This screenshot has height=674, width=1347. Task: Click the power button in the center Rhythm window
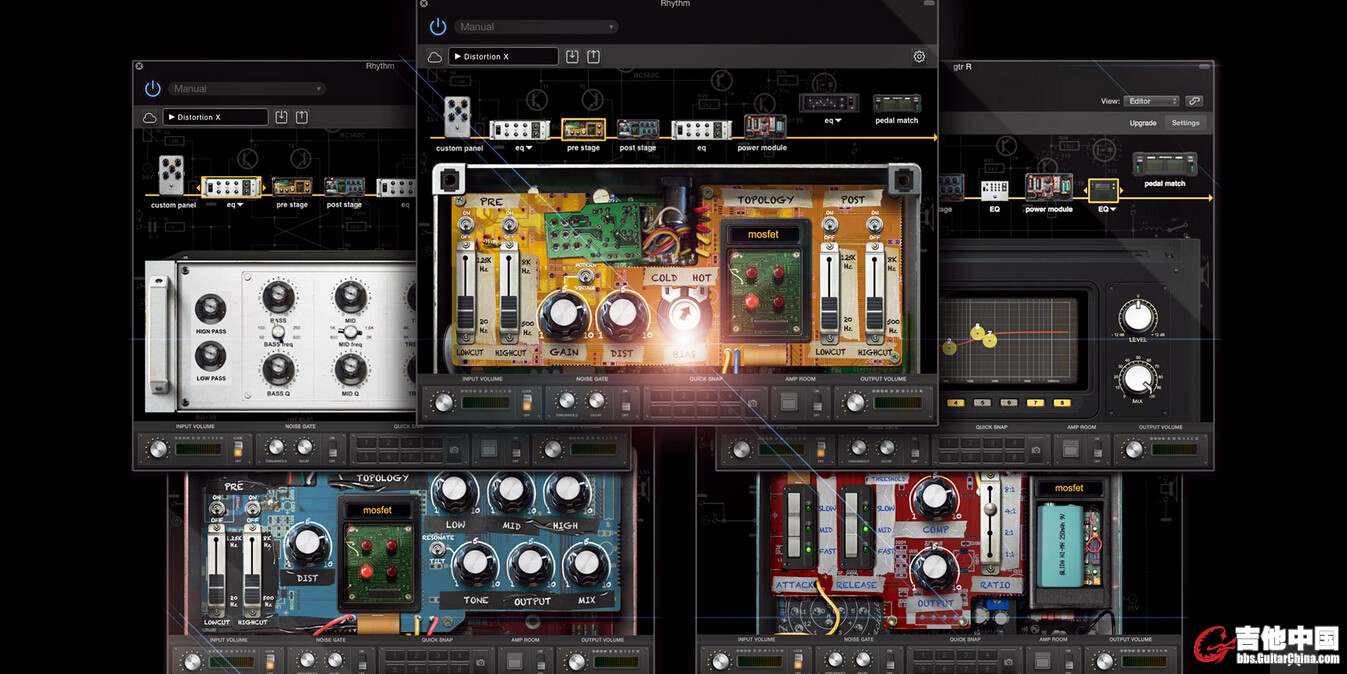(x=438, y=27)
